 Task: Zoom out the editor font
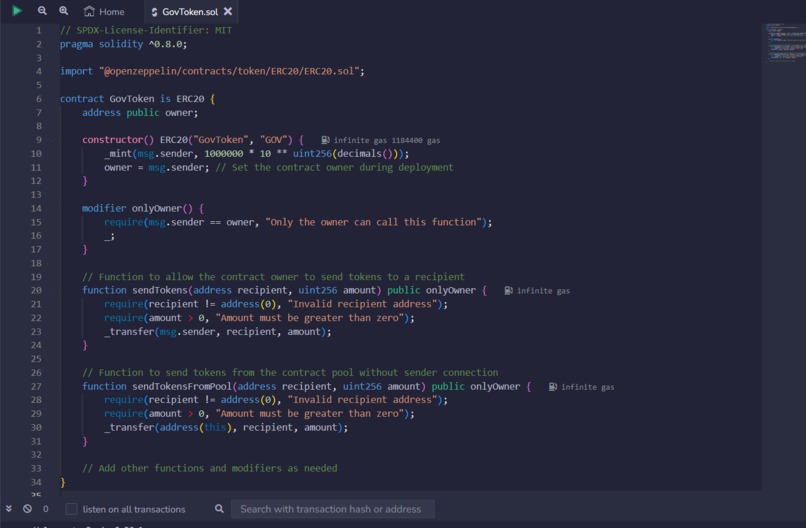coord(42,11)
